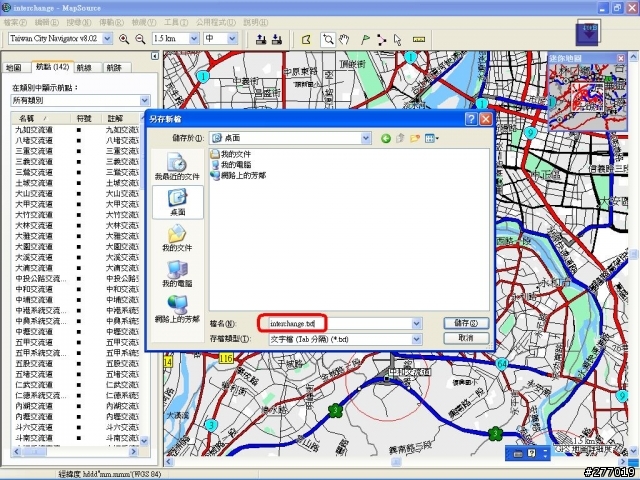This screenshot has width=640, height=480.
Task: Open the 公用程式 menu
Action: (x=216, y=22)
